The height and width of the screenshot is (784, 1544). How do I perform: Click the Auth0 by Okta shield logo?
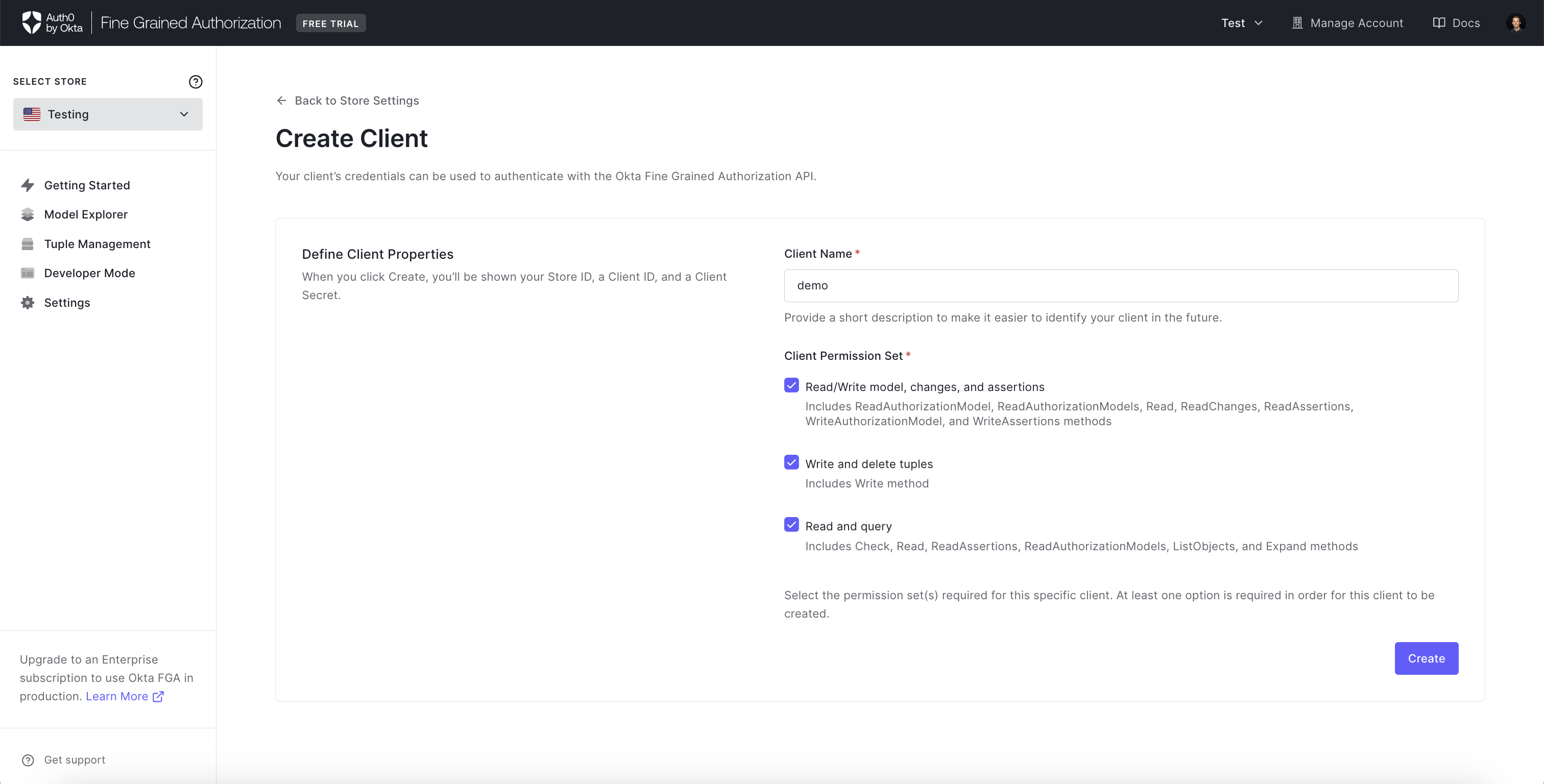point(31,23)
